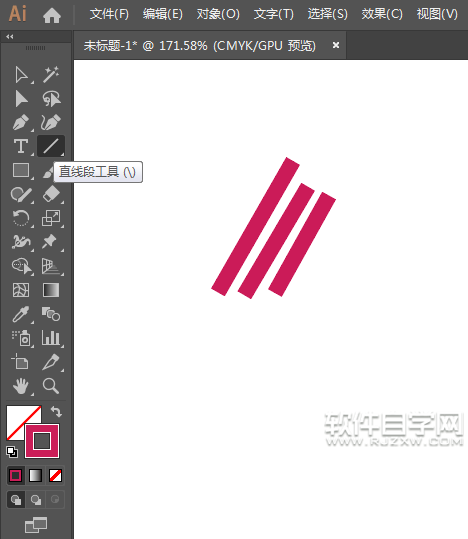Screen dimensions: 468x539
Task: Choose the Rectangle tool
Action: click(21, 170)
